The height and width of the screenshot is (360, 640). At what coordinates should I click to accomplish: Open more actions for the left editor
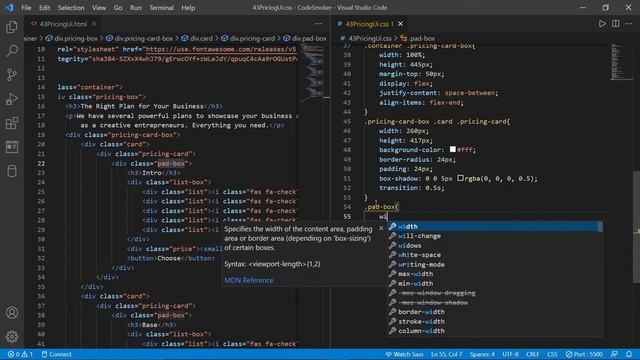[x=318, y=24]
